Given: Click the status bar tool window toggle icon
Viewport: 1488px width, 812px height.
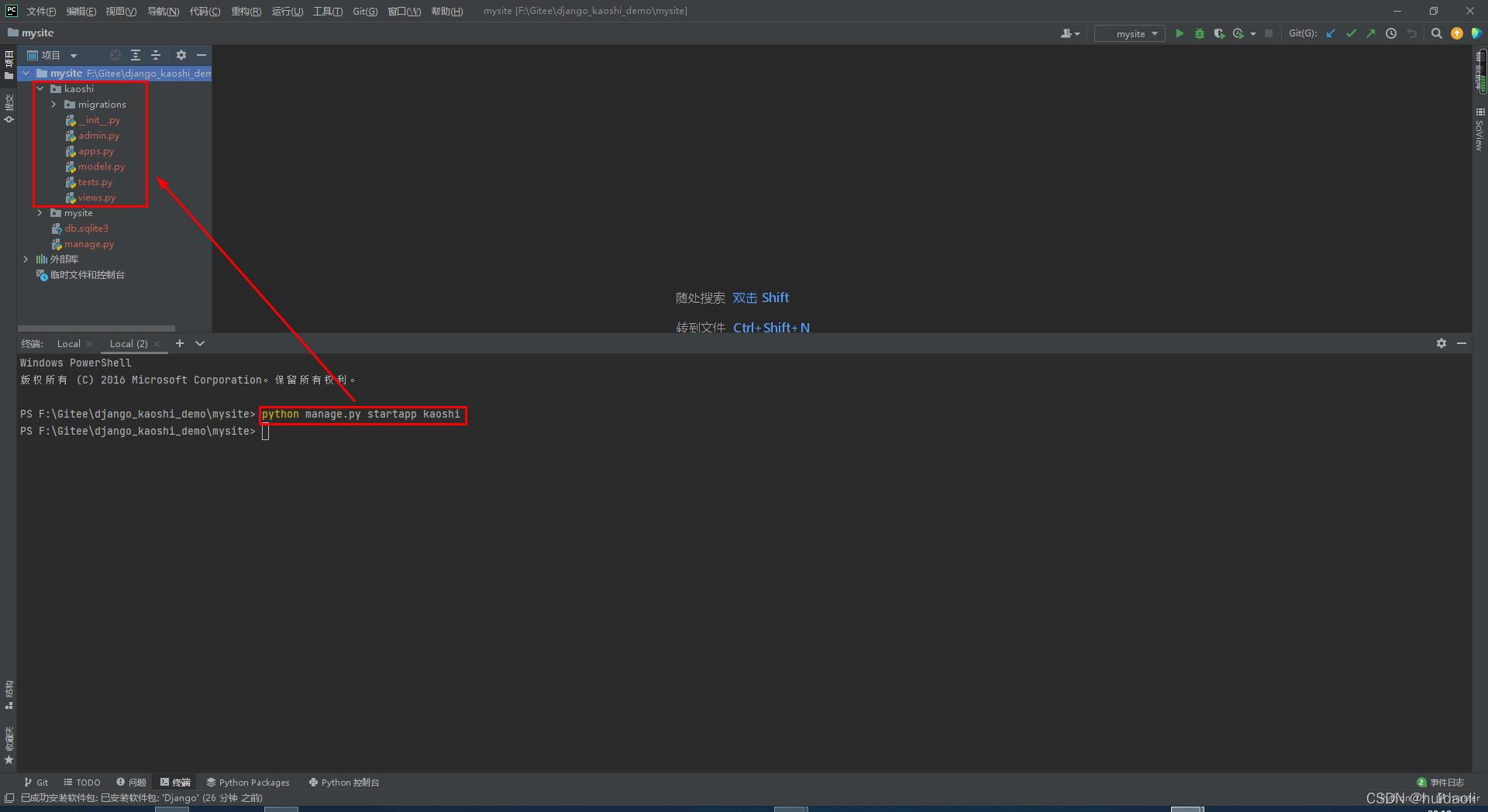Looking at the screenshot, I should [9, 797].
